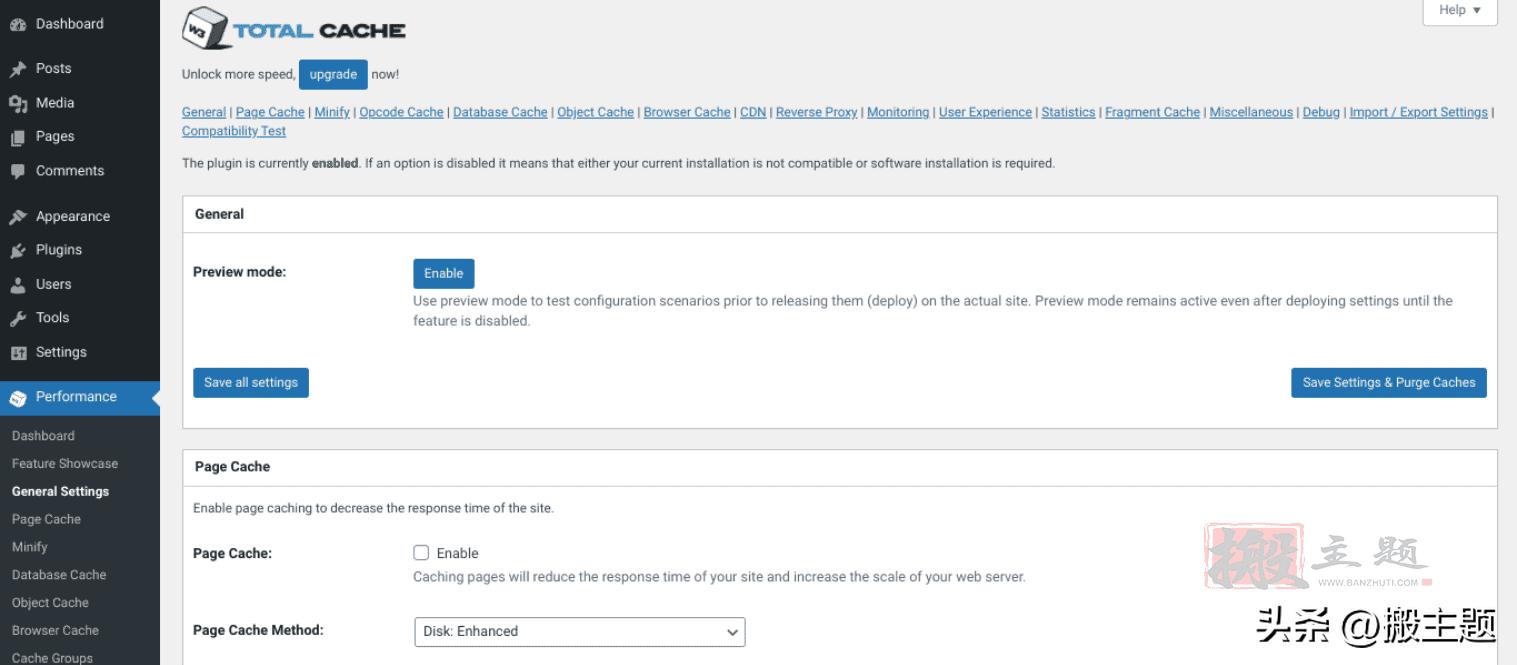Enable Preview mode with the Enable button
The image size is (1517, 665).
(x=443, y=274)
